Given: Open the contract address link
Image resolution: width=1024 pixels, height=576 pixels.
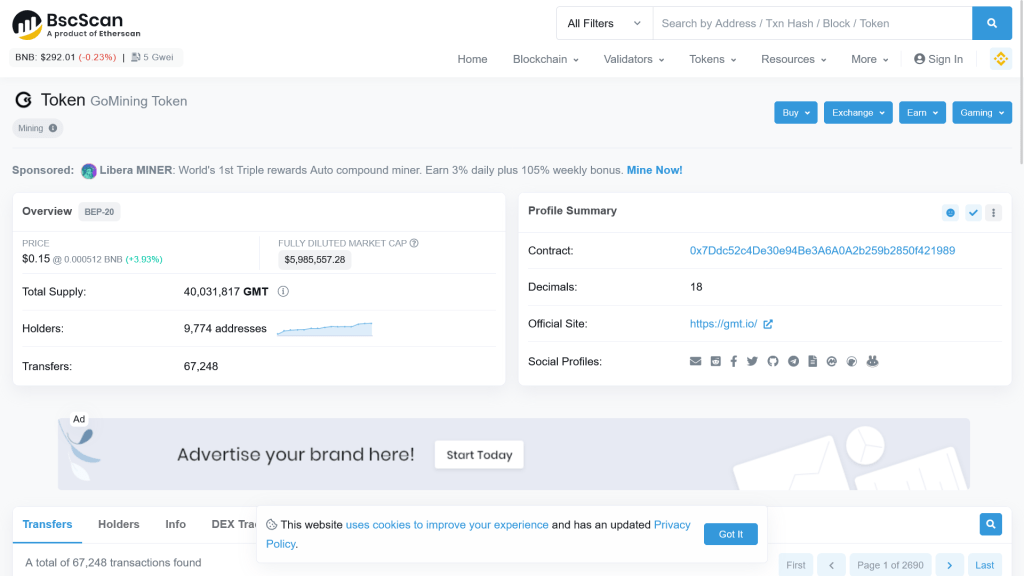Looking at the screenshot, I should point(822,251).
